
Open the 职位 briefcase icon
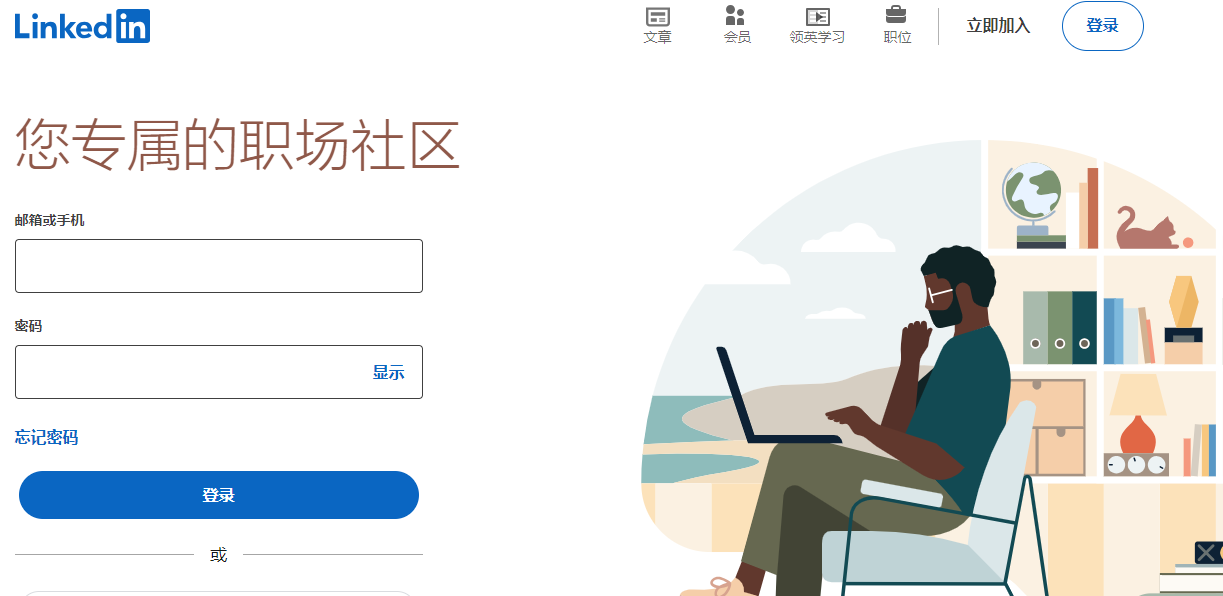[x=896, y=14]
